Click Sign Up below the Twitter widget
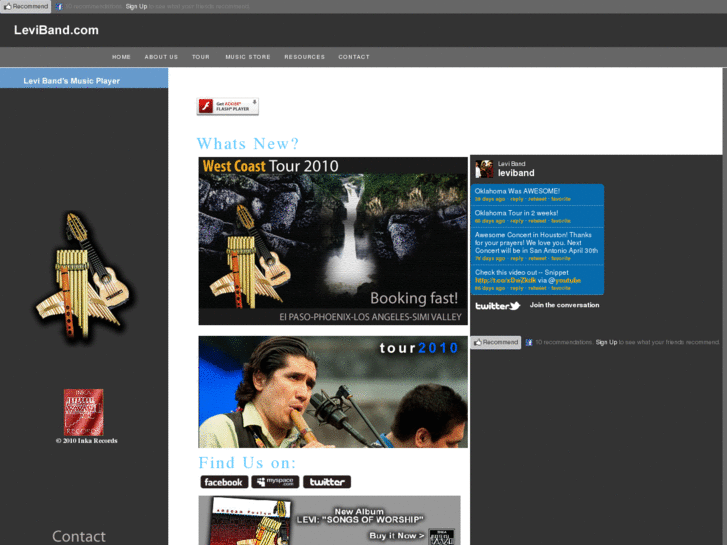 pos(606,342)
